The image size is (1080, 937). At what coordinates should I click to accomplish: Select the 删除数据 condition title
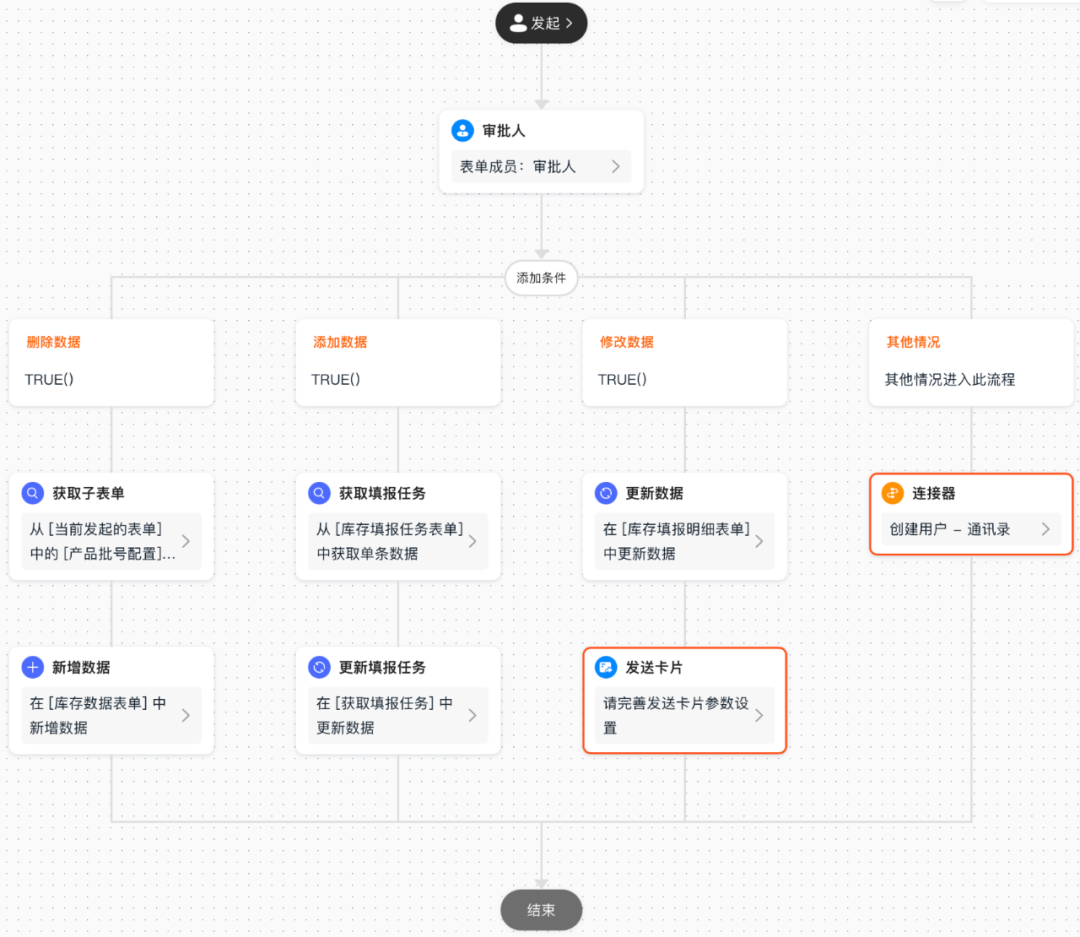(54, 342)
